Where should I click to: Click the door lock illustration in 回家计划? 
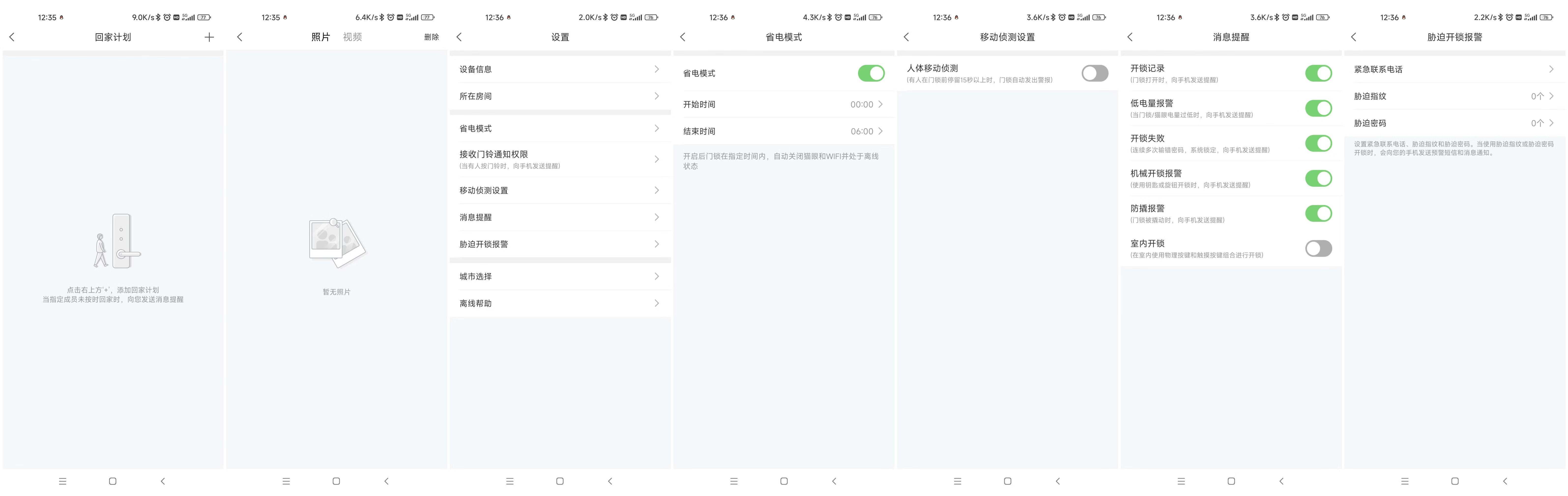click(x=117, y=241)
